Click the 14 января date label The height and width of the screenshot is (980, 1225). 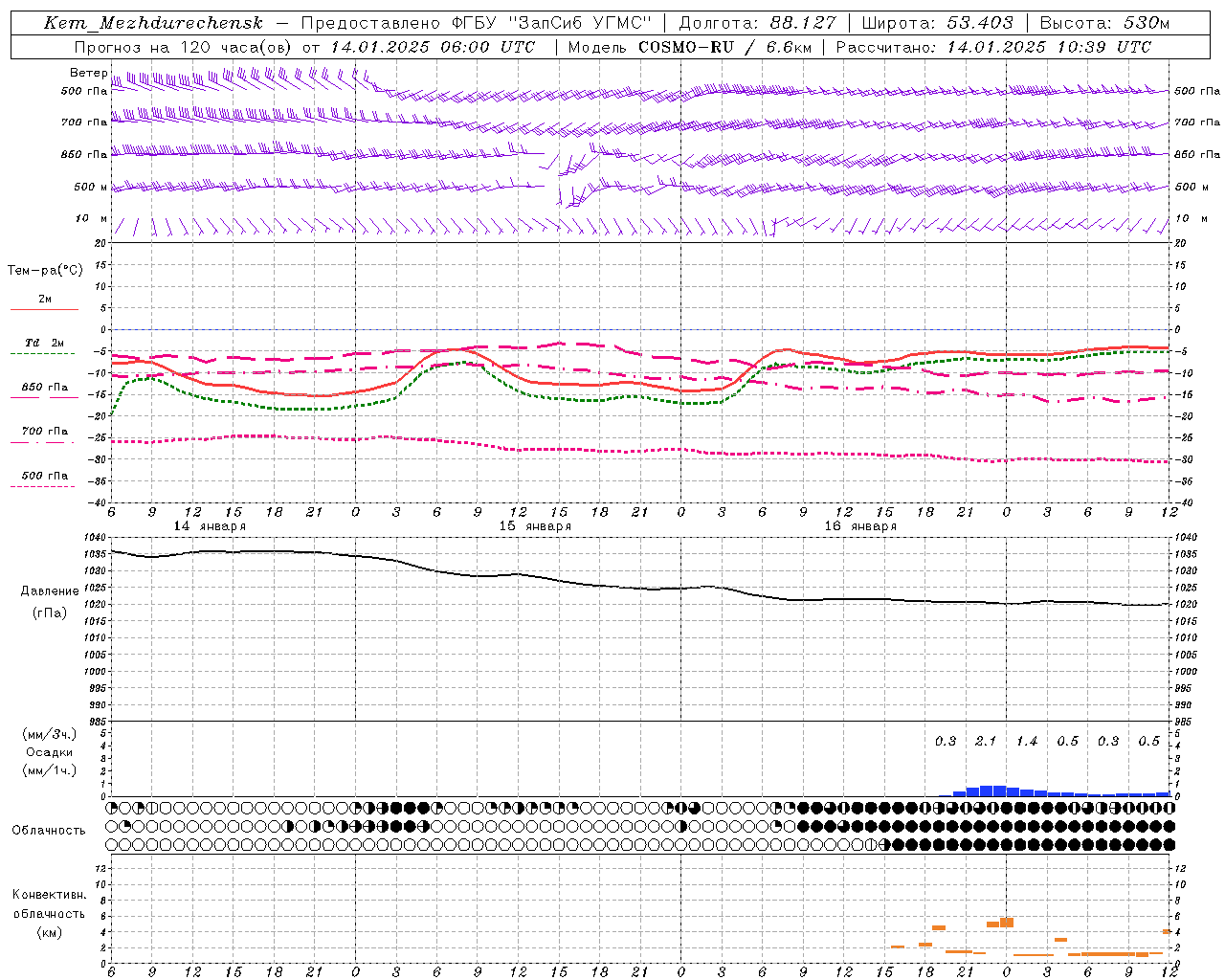point(209,526)
